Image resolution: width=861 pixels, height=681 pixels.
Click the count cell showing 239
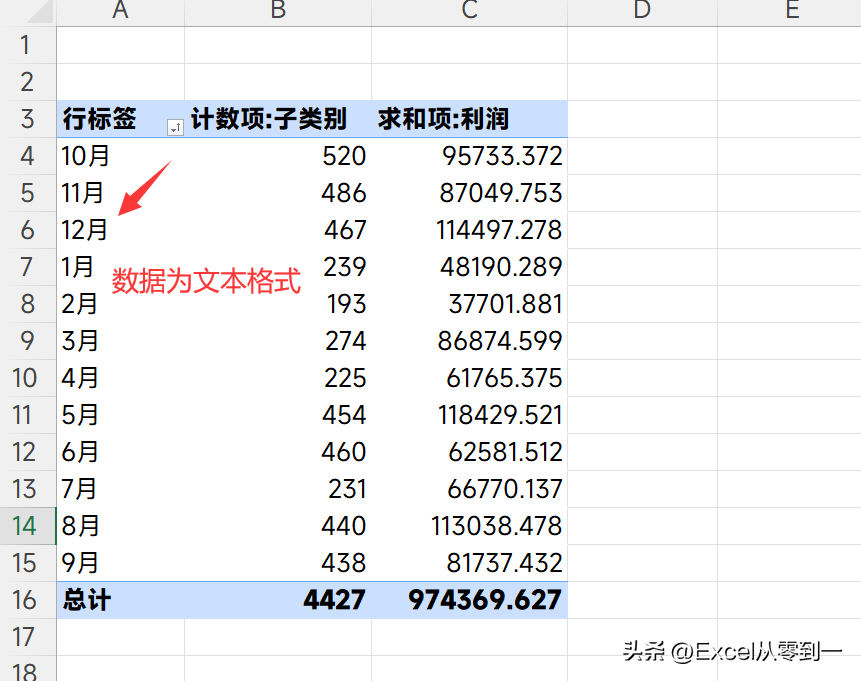click(278, 267)
